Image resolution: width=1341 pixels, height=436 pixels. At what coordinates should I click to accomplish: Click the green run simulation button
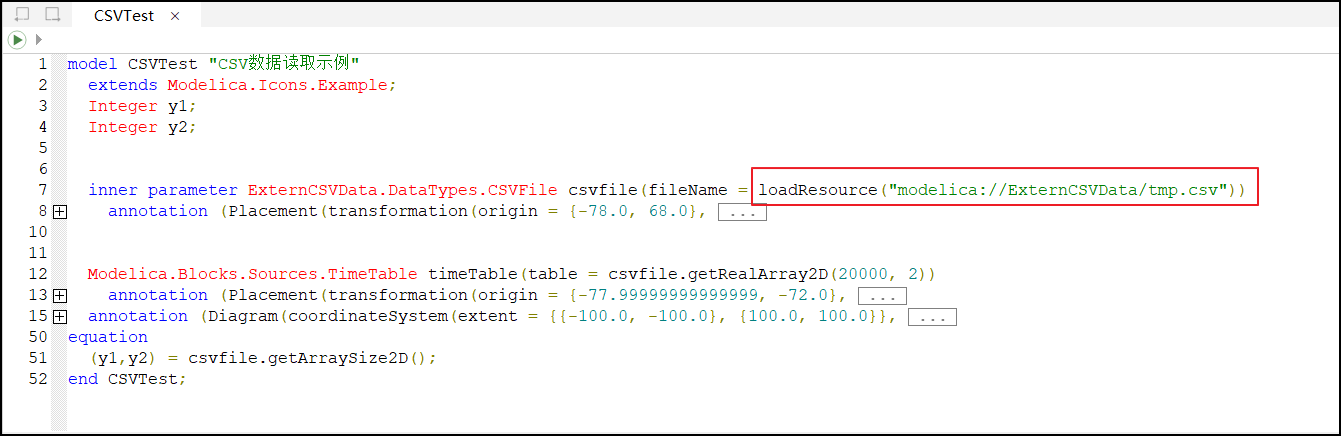click(17, 40)
